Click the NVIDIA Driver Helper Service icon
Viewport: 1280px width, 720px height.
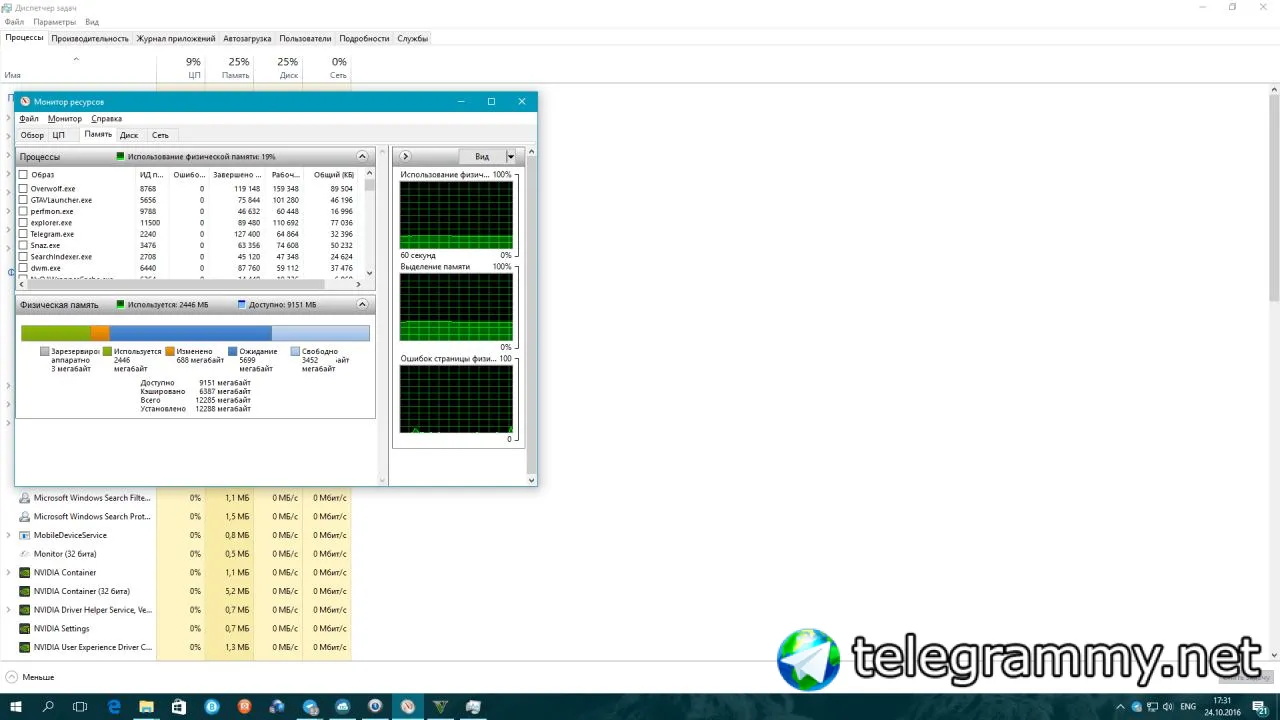[x=25, y=610]
